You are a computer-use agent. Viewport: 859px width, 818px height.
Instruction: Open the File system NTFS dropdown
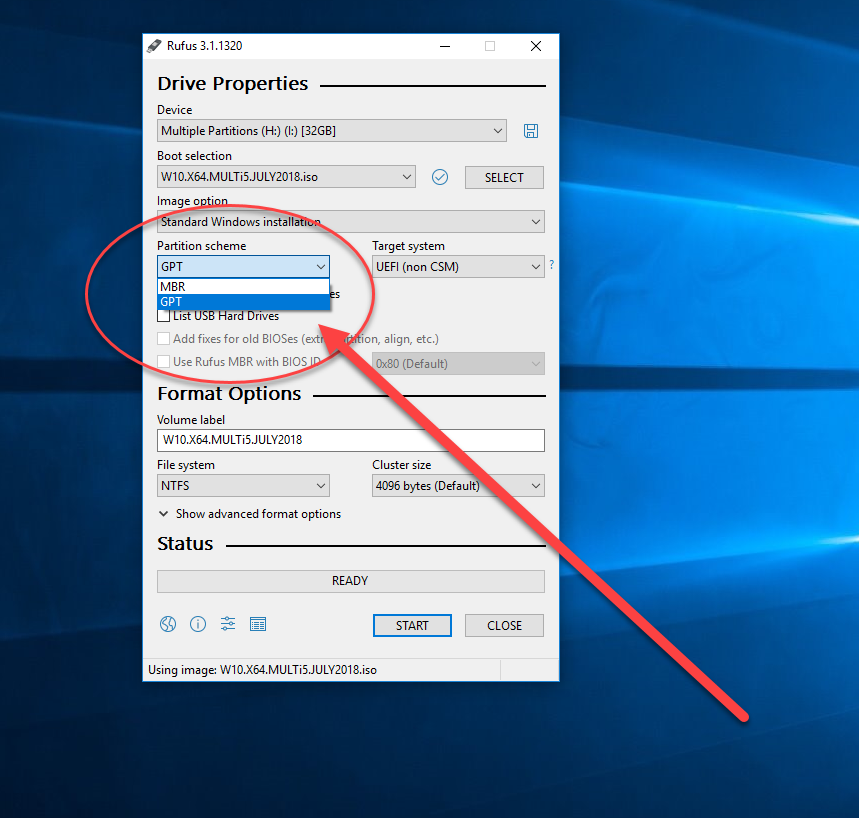[x=243, y=486]
